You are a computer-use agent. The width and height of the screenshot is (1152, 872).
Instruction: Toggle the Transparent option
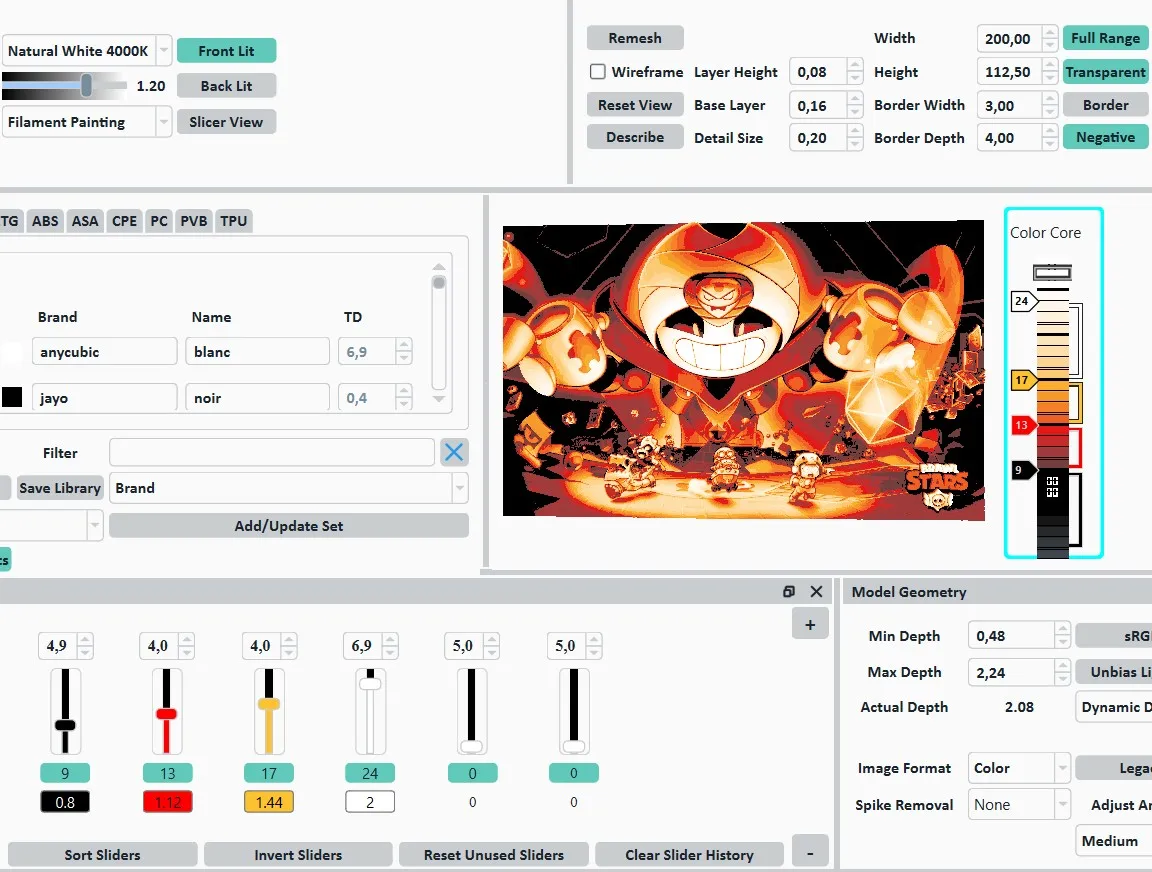1105,72
